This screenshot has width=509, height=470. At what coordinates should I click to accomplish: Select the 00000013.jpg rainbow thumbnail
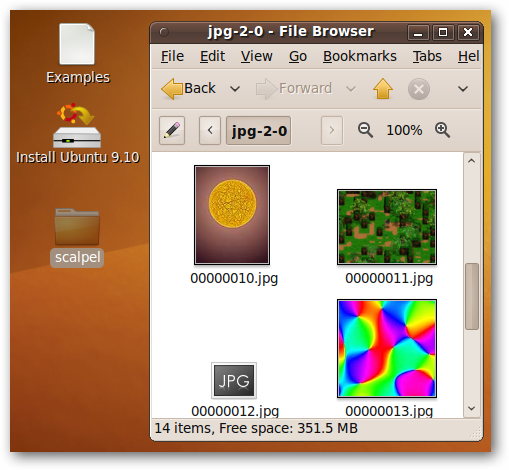[387, 349]
